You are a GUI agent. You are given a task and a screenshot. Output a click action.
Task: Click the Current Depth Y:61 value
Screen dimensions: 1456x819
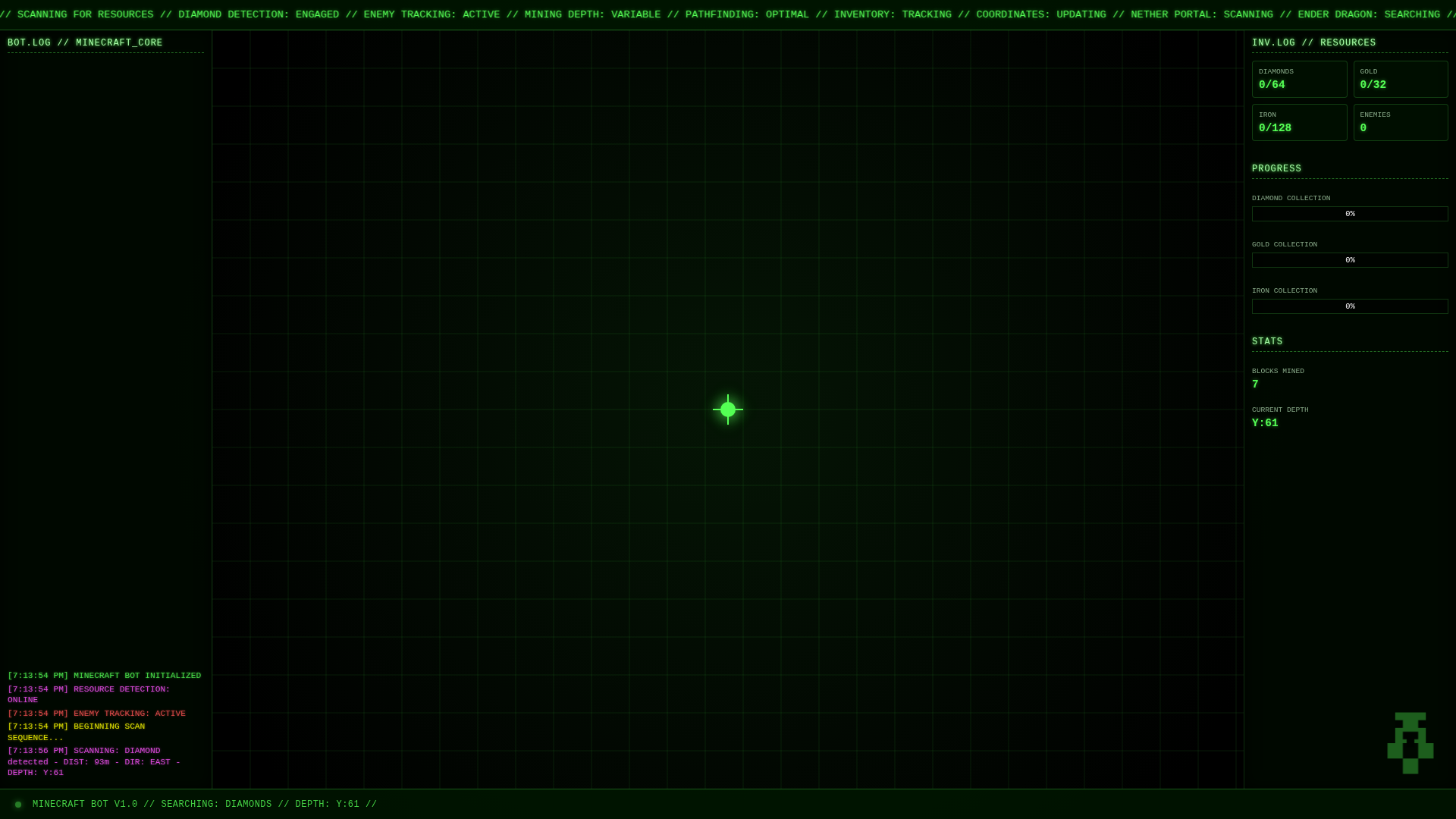tap(1265, 423)
